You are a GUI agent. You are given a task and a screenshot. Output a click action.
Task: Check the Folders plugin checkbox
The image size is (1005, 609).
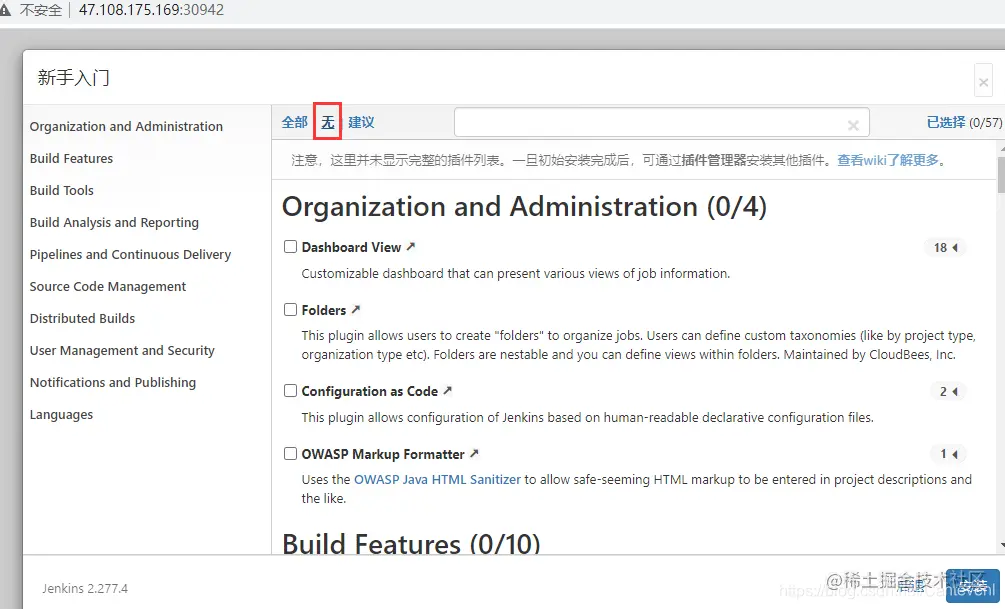[x=290, y=310]
